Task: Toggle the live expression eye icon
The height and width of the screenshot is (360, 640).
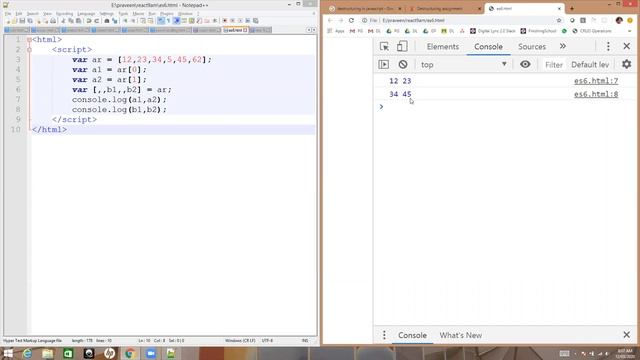Action: pyautogui.click(x=525, y=64)
